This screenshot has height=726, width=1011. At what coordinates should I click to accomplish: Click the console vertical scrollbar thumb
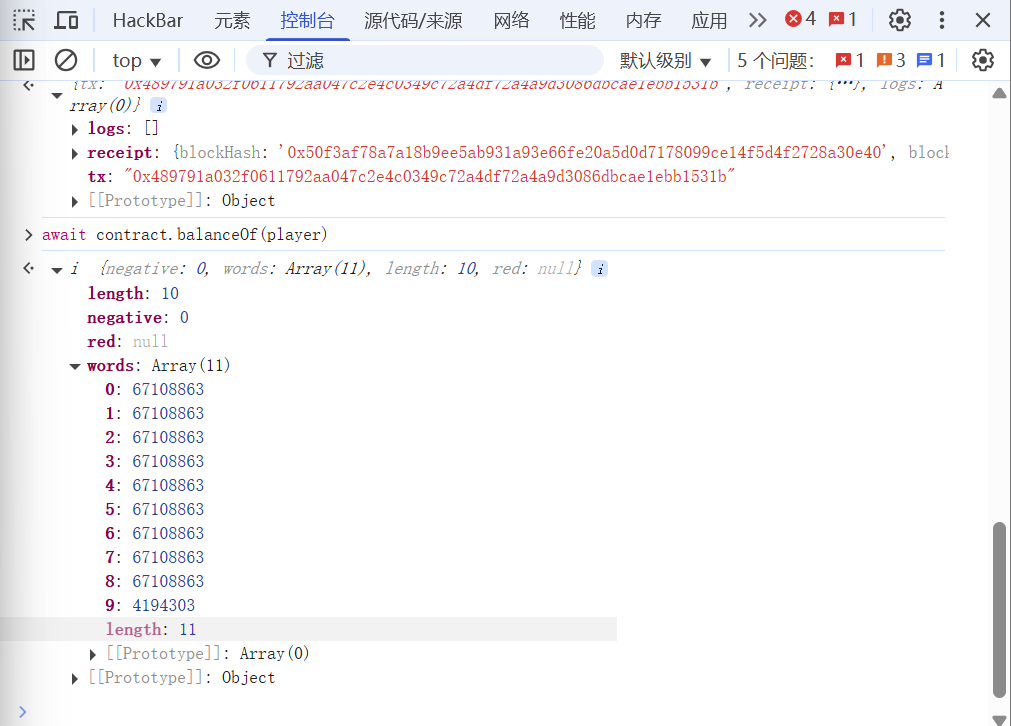(999, 608)
